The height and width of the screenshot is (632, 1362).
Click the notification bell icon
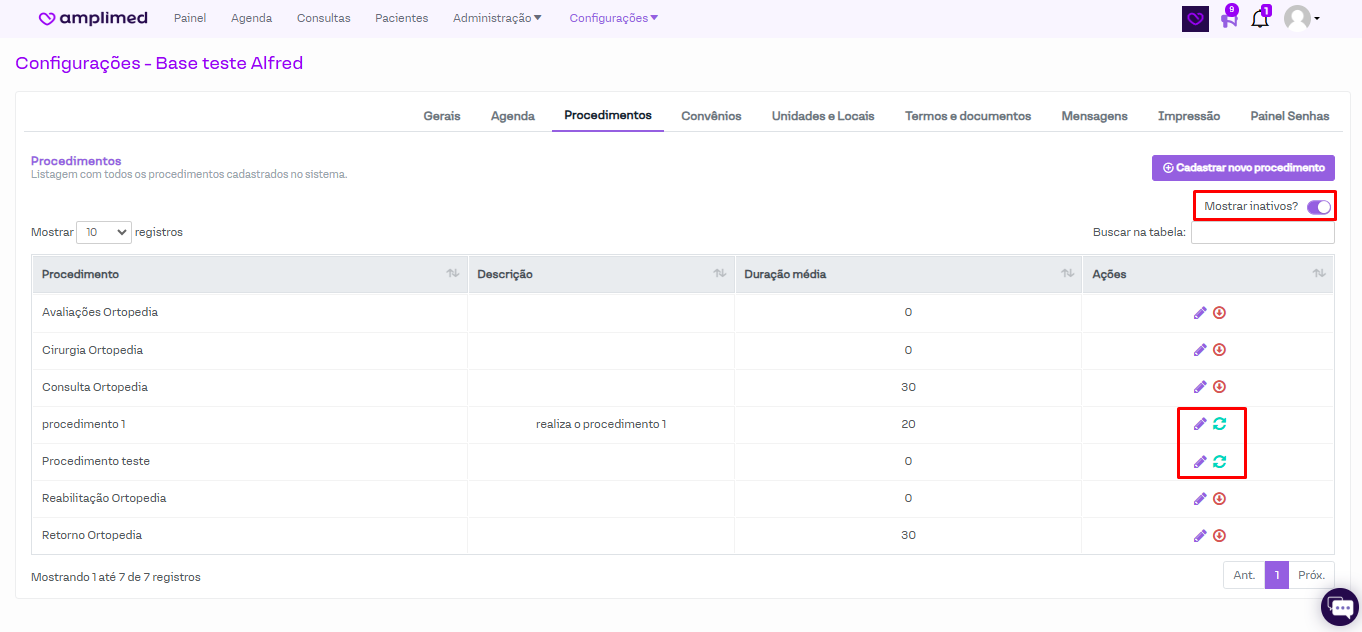pyautogui.click(x=1260, y=19)
